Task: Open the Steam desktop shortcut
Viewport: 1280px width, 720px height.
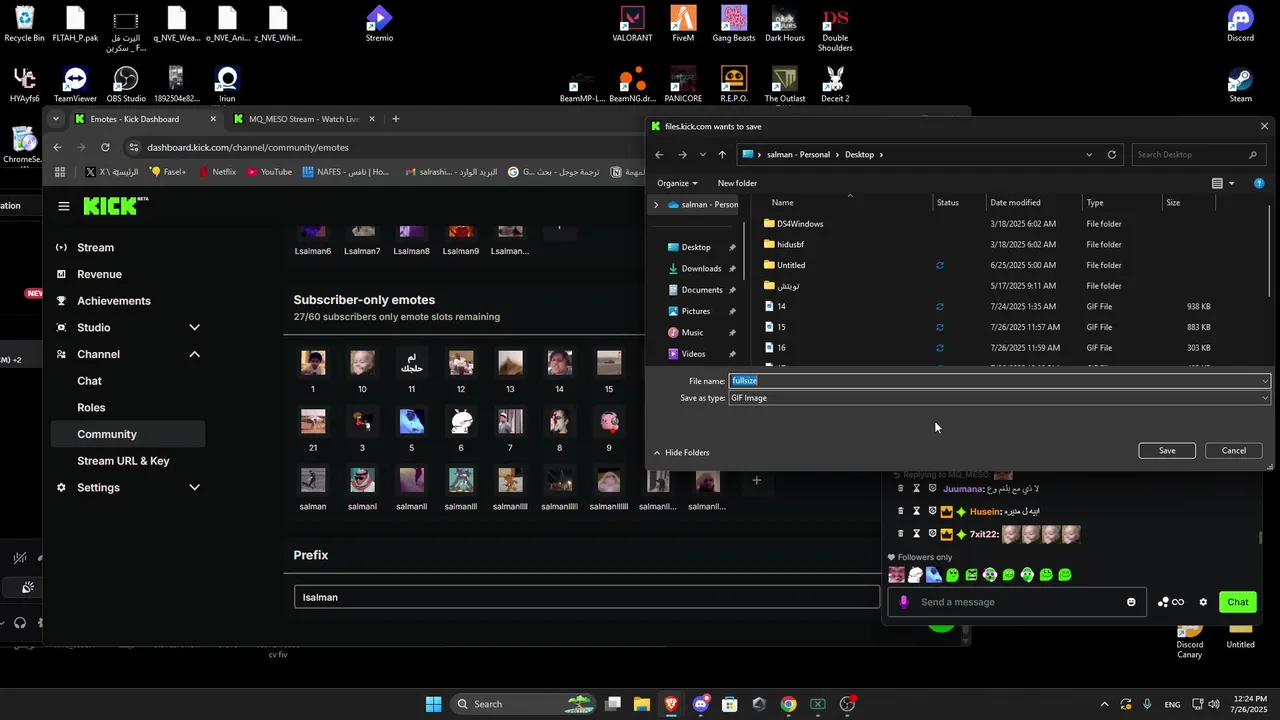Action: tap(1241, 85)
